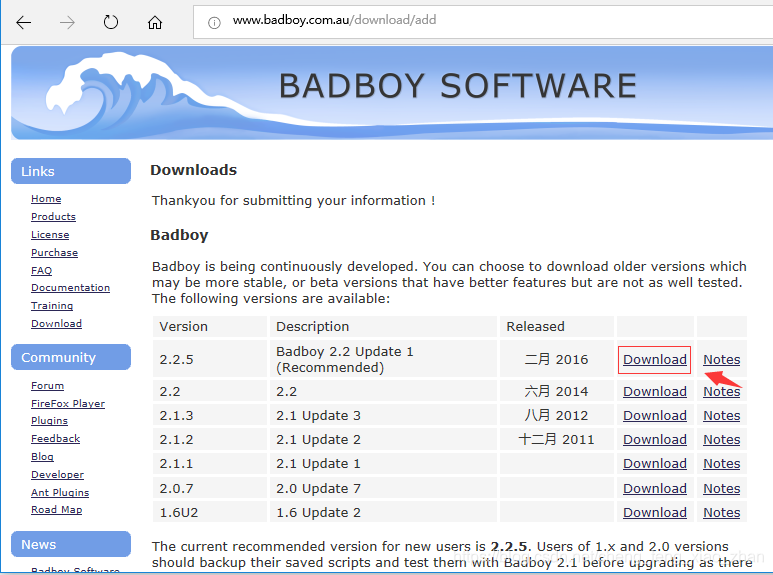Select the '2.0 Update 7' description cell
Viewport: 773px width, 575px height.
(x=382, y=488)
